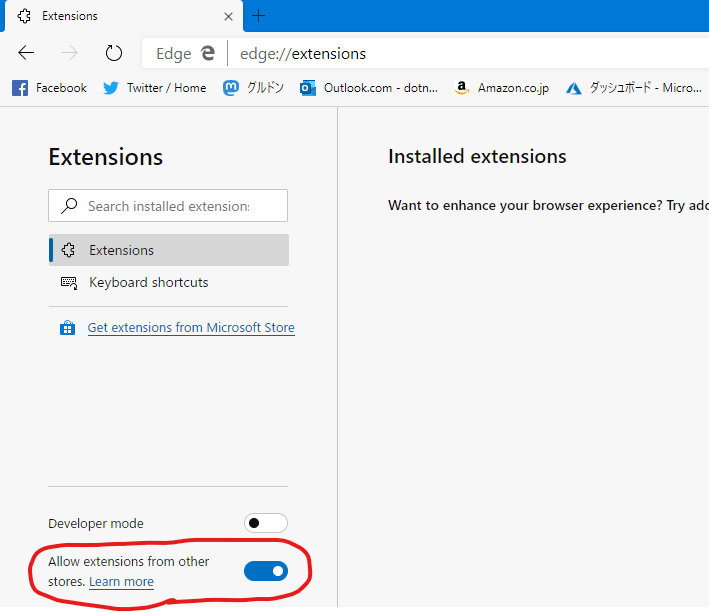Go back with the back arrow button
Viewport: 709px width, 612px height.
click(26, 53)
